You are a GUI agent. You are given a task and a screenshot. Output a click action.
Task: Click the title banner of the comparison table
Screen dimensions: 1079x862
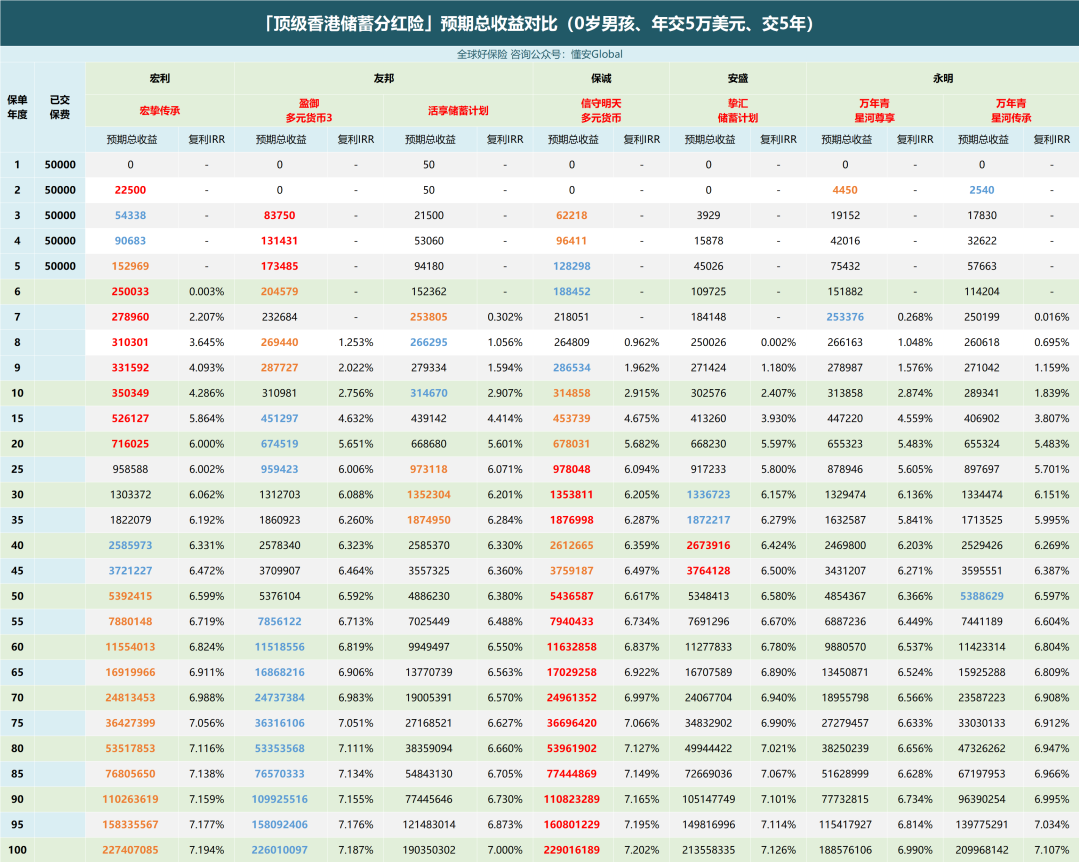[539, 22]
